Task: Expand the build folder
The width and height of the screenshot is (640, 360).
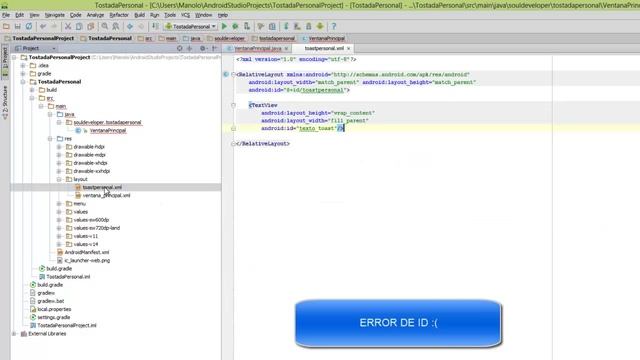Action: [32, 90]
